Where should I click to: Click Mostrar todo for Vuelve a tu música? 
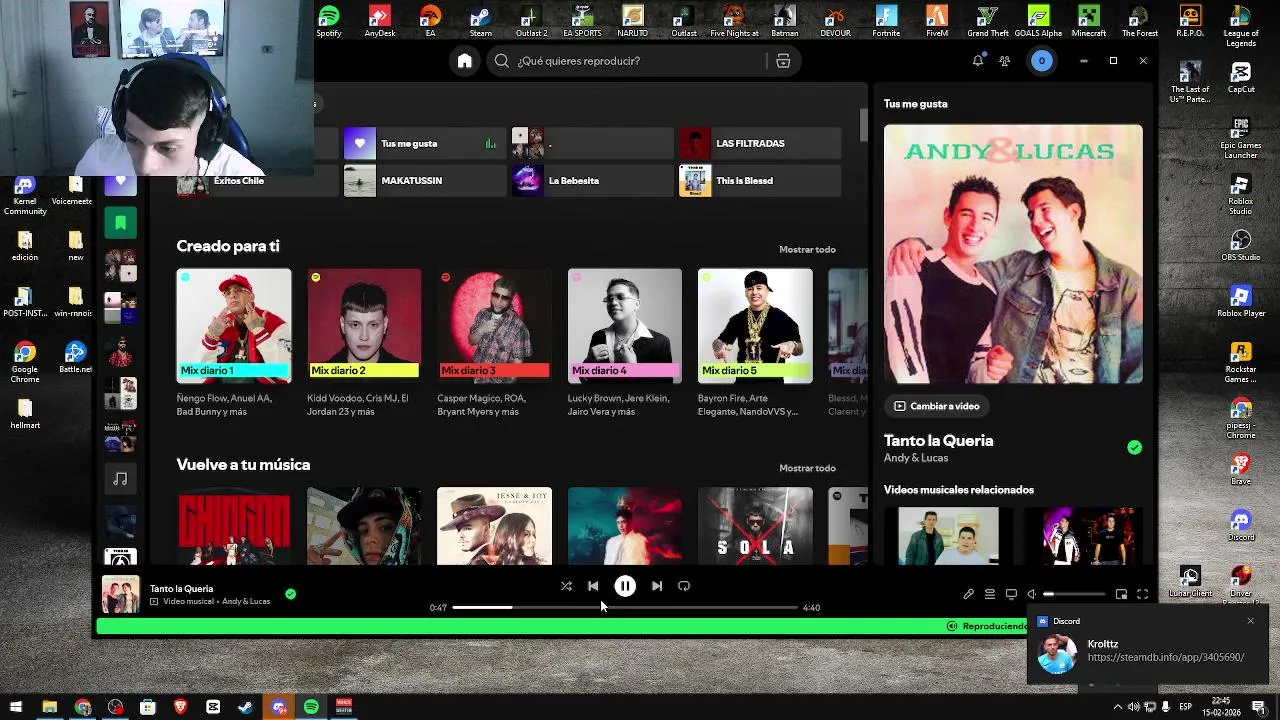pos(807,468)
